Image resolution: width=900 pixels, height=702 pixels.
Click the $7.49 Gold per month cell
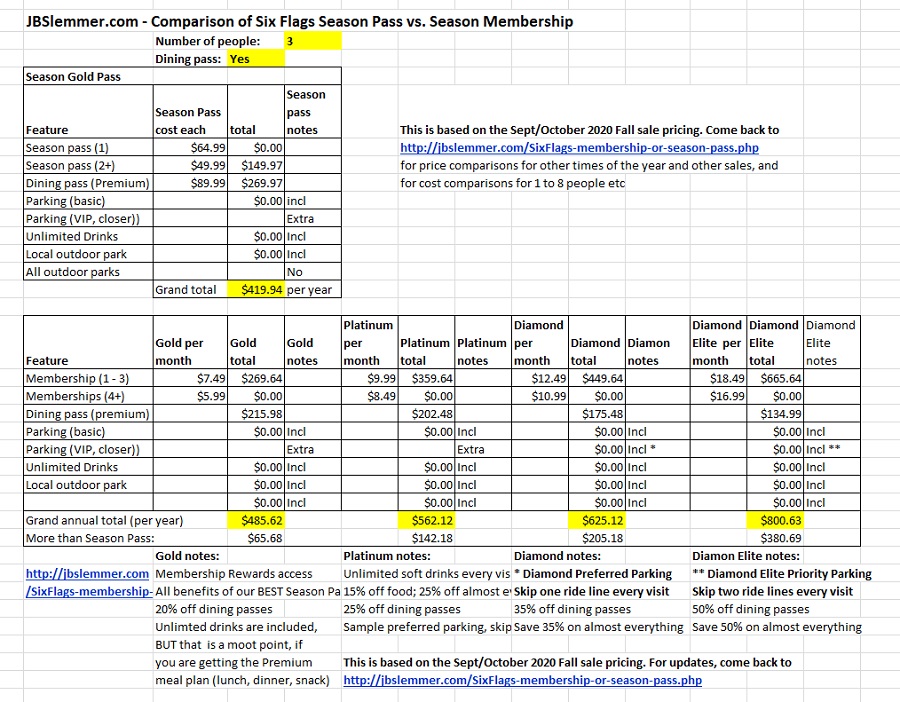[191, 378]
